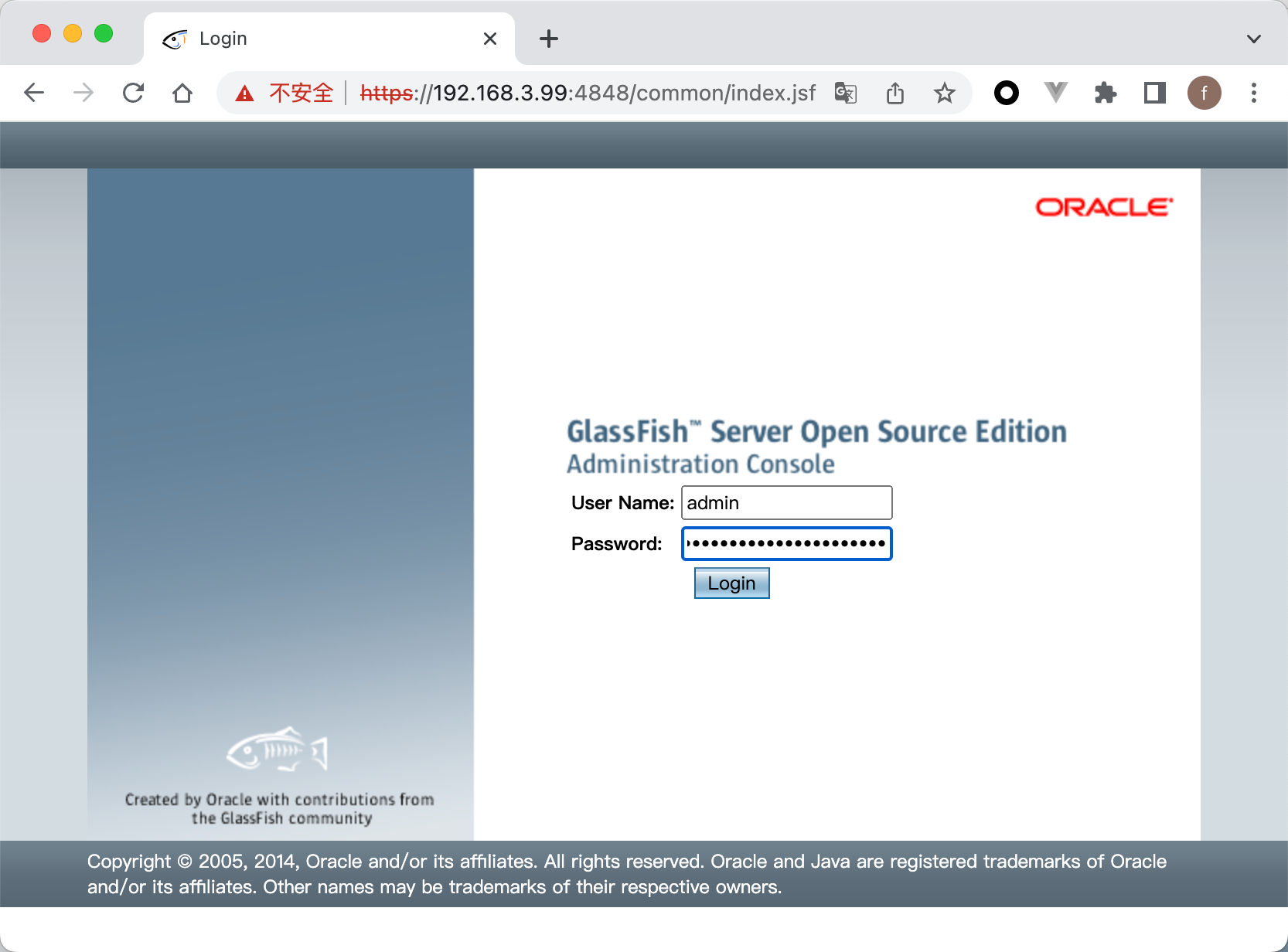This screenshot has width=1288, height=952.
Task: Open the user profile avatar
Action: click(1204, 93)
